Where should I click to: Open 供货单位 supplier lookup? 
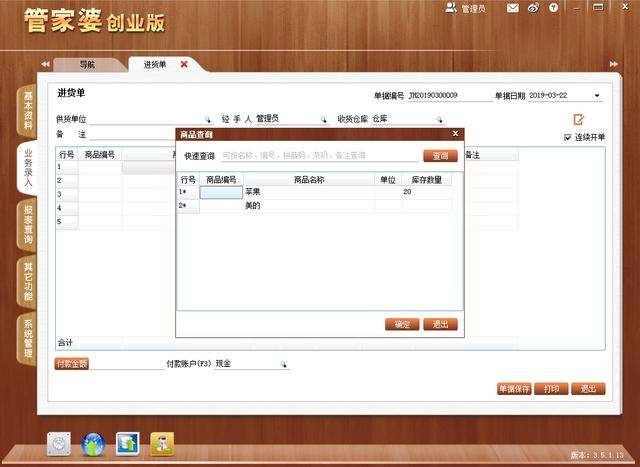pos(208,119)
